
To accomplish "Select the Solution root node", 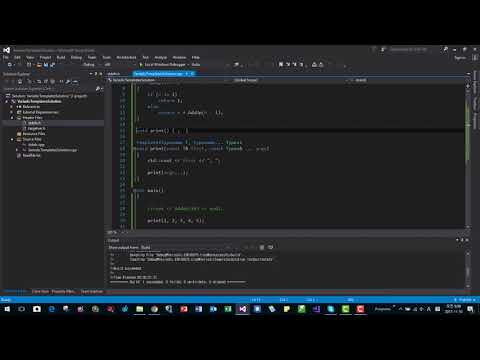I will click(x=49, y=96).
